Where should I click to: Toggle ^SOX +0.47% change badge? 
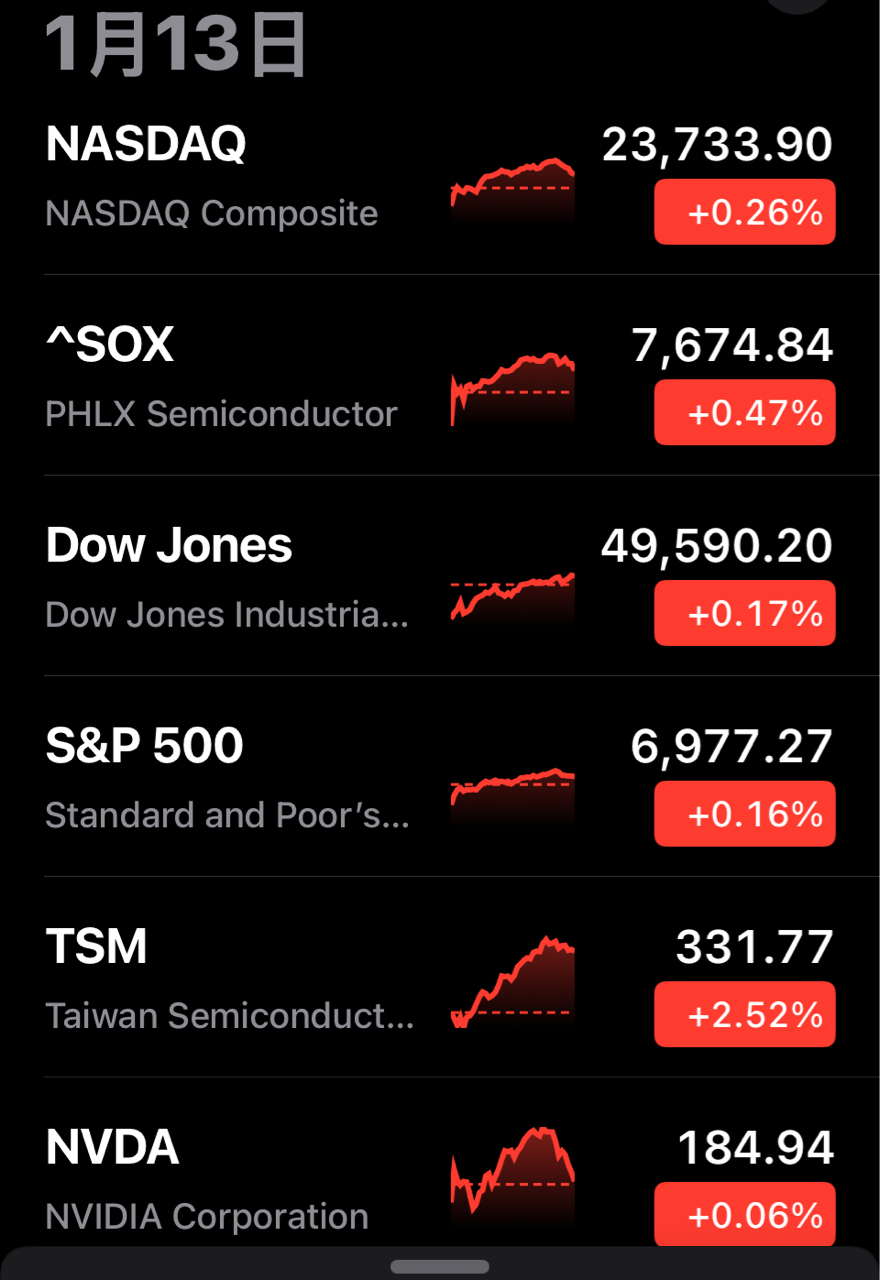point(744,412)
